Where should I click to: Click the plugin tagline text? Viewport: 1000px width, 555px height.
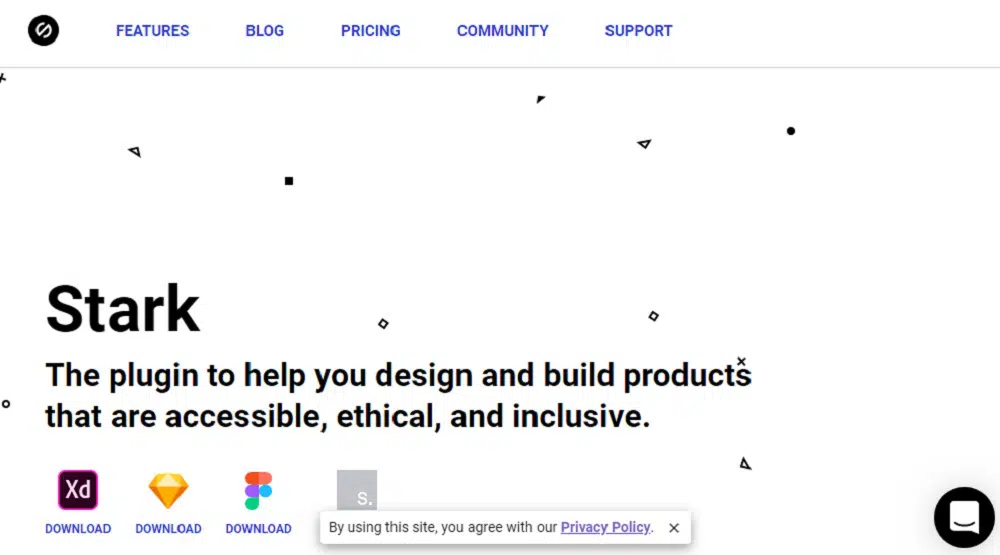coord(398,395)
